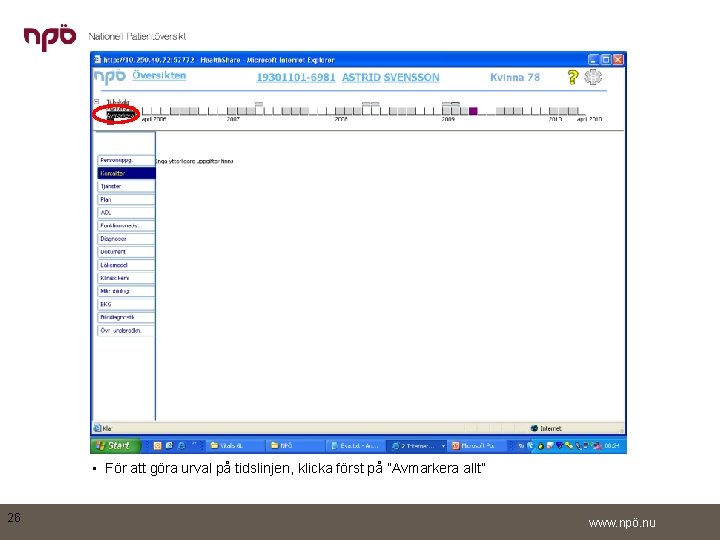Click the first orange quick launch icon

pos(158,445)
